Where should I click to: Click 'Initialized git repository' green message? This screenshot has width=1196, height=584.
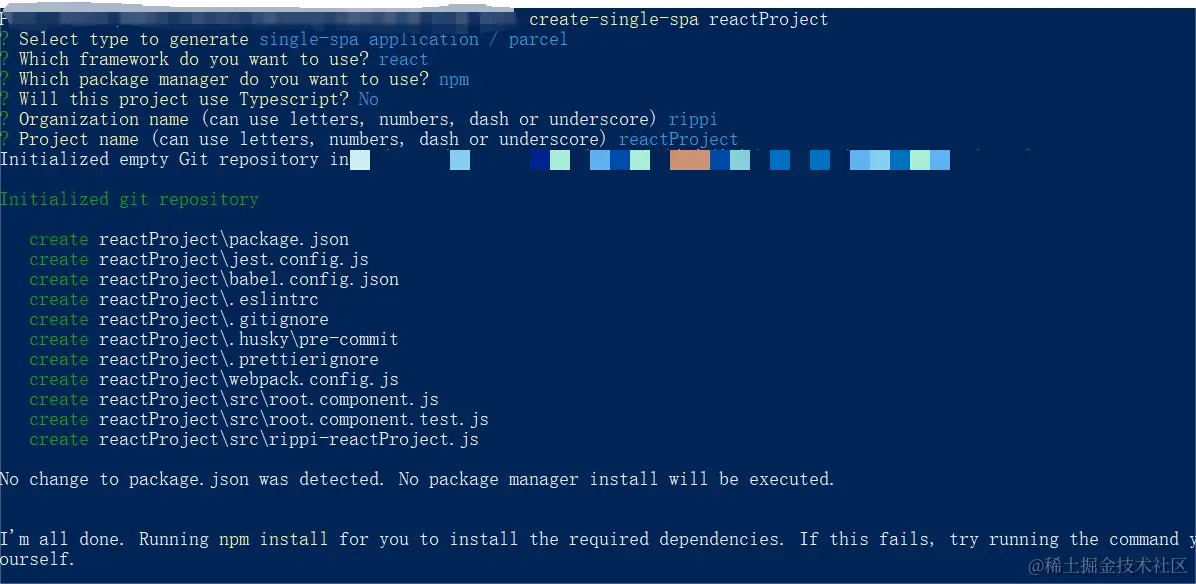pos(129,200)
